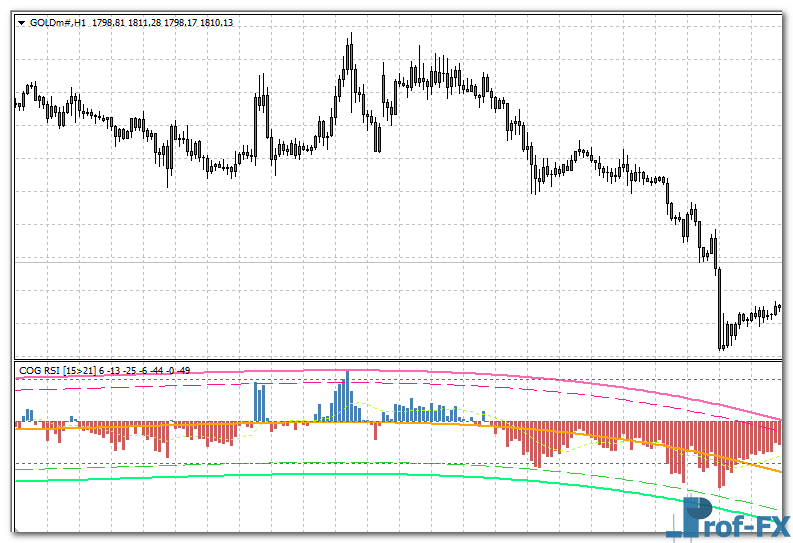Viewport: 793px width, 543px height.
Task: Click the separator between chart and indicator window
Action: point(400,359)
